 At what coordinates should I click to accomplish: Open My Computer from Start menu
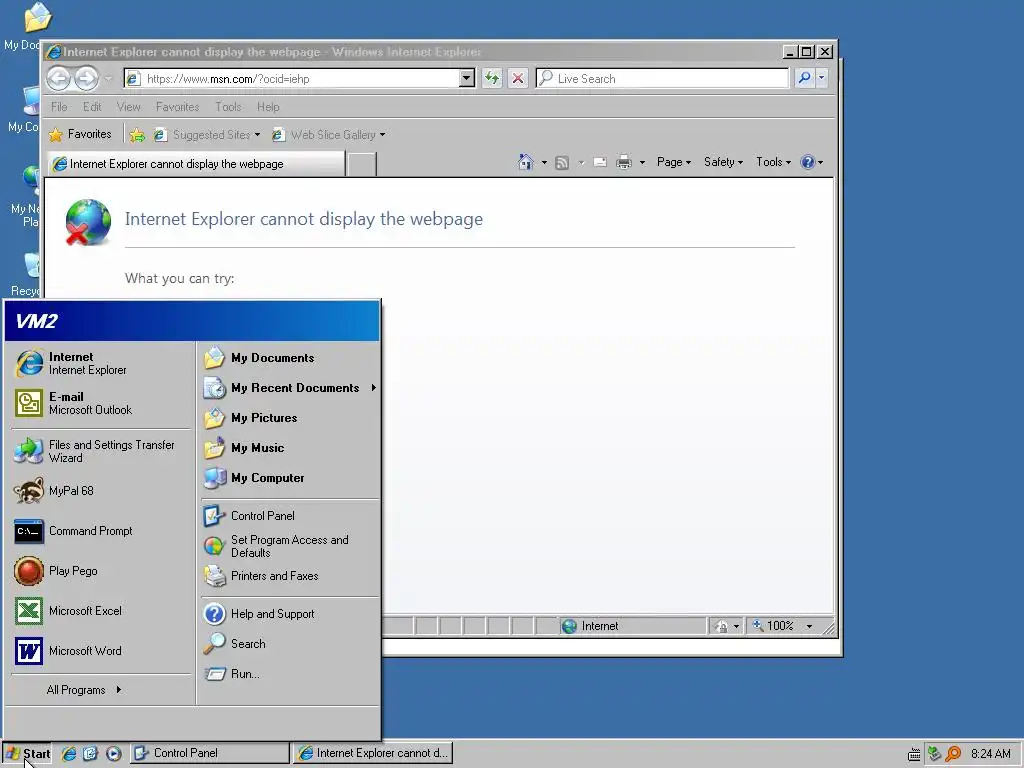289,478
